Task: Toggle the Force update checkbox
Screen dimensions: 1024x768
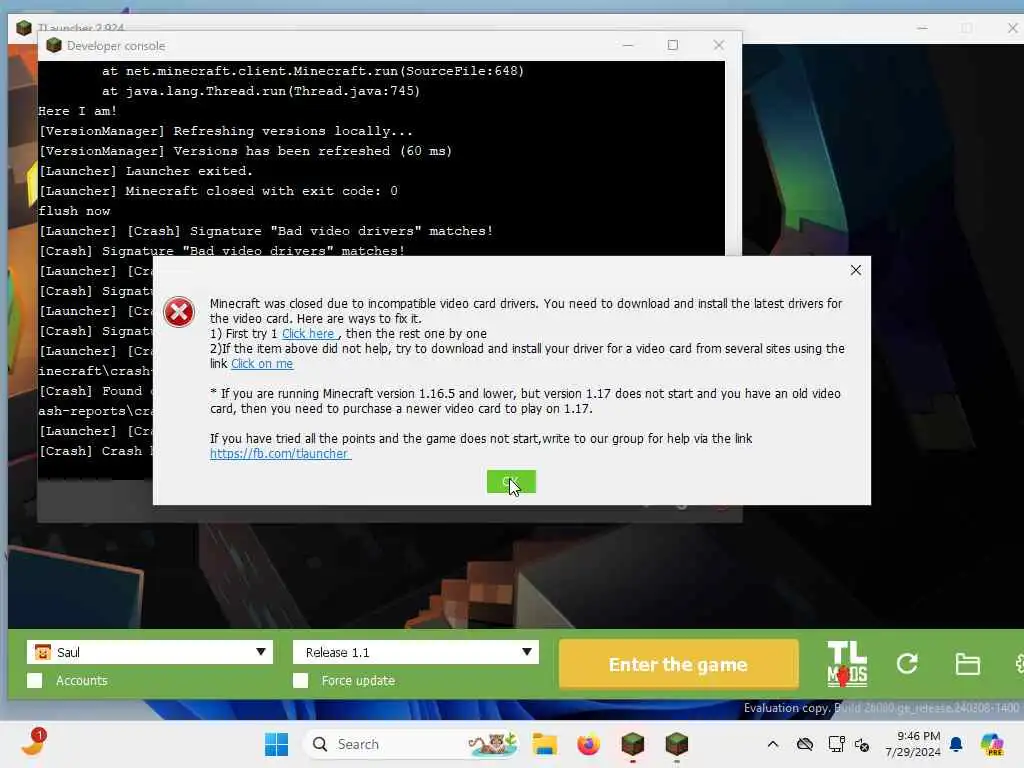Action: [x=300, y=680]
